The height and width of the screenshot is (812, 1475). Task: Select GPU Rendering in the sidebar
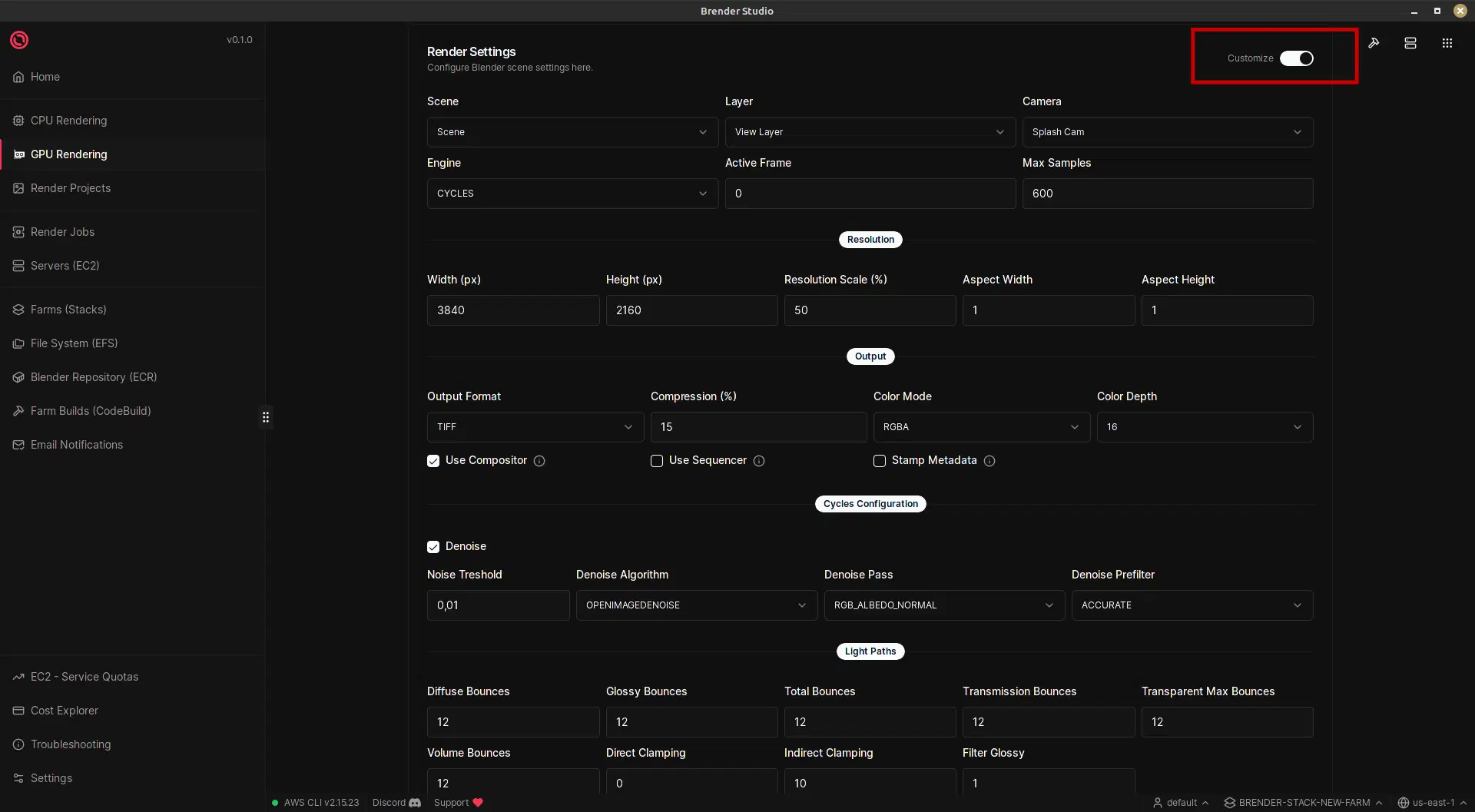pyautogui.click(x=69, y=154)
